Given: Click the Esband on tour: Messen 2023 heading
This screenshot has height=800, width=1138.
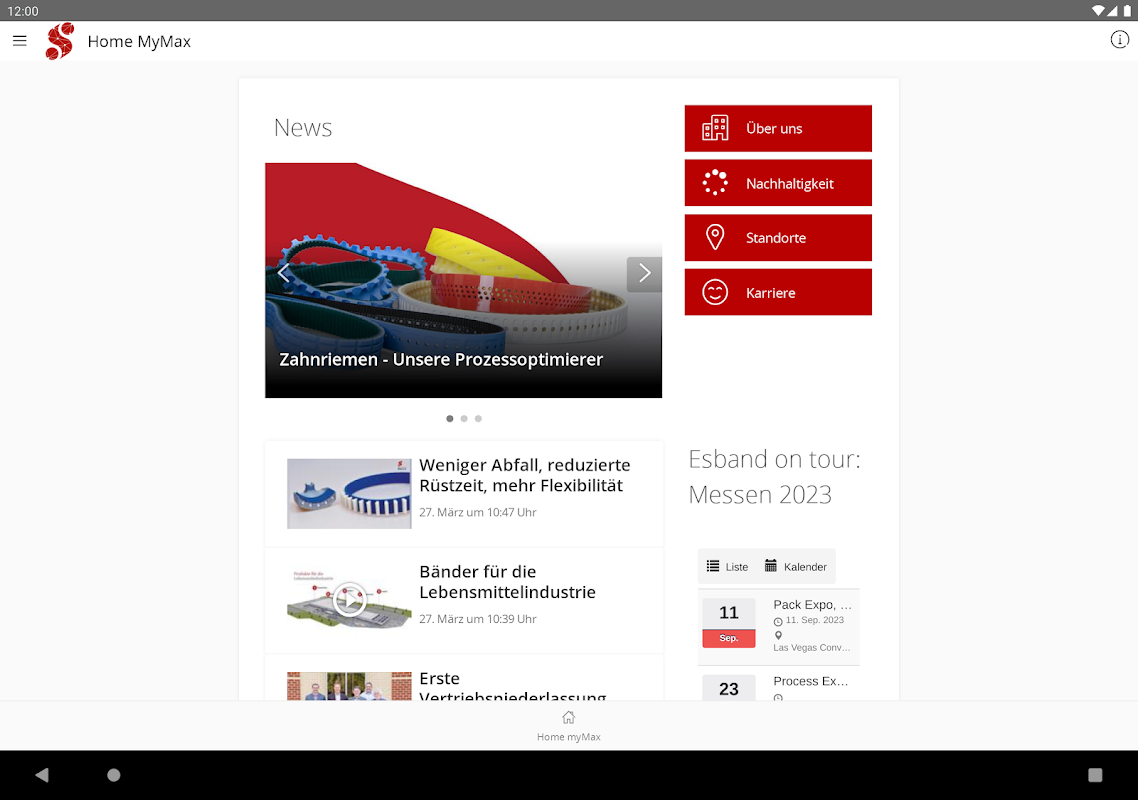Looking at the screenshot, I should pyautogui.click(x=774, y=477).
